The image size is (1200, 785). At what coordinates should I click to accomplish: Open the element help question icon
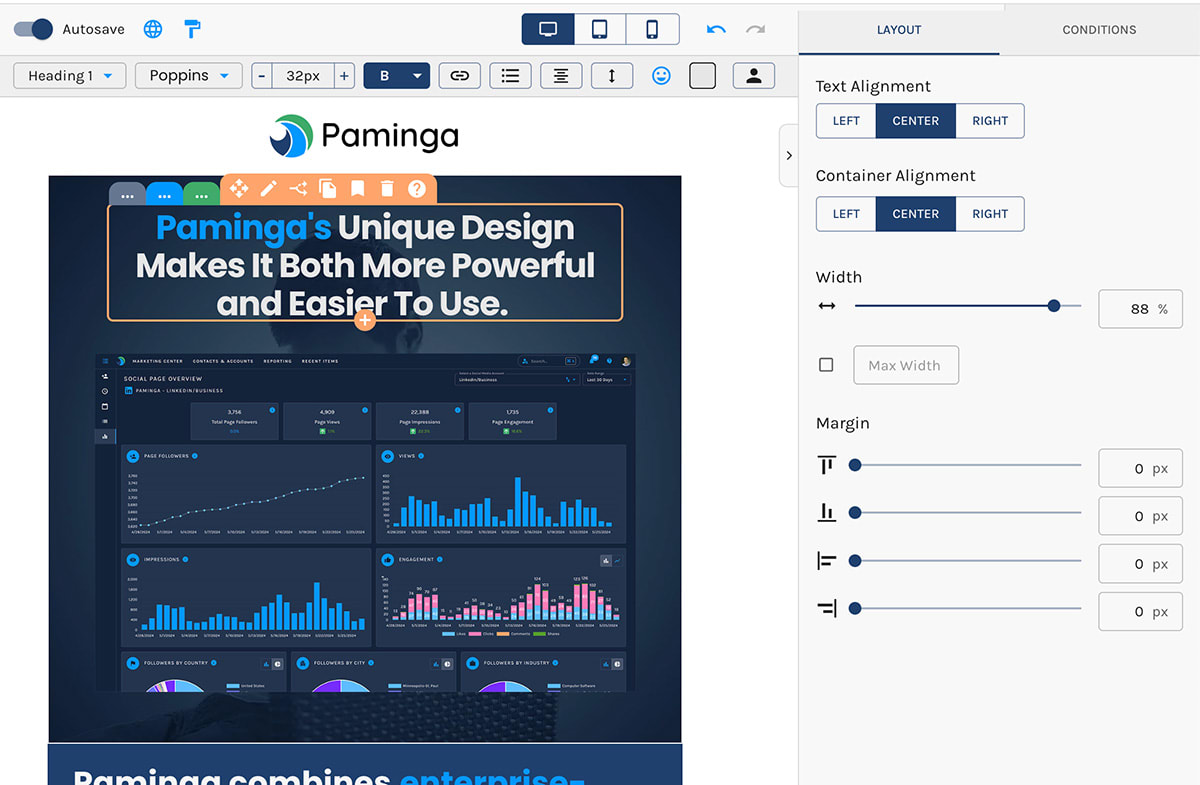(x=417, y=188)
